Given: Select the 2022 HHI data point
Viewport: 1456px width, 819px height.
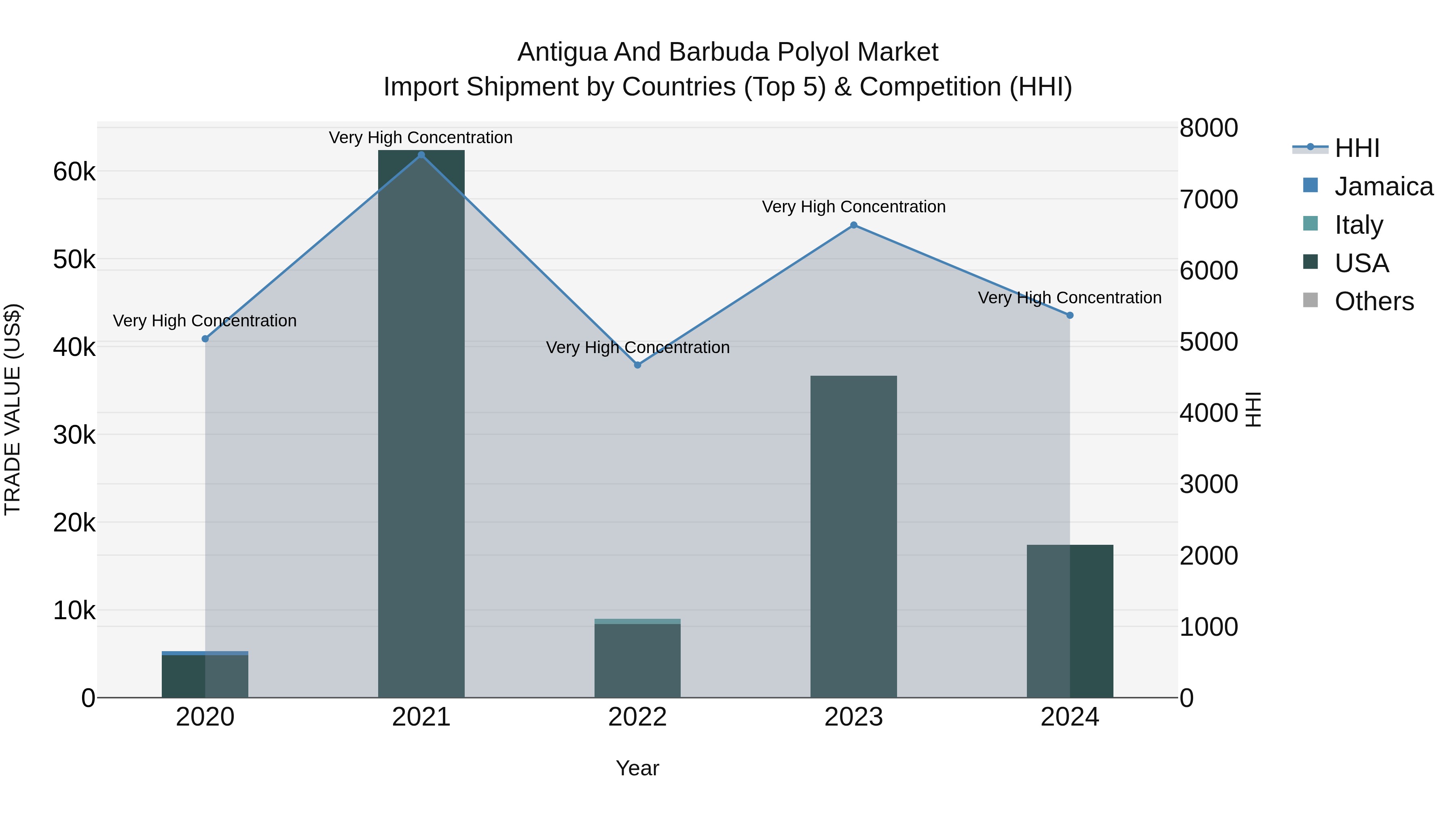Looking at the screenshot, I should pyautogui.click(x=637, y=365).
